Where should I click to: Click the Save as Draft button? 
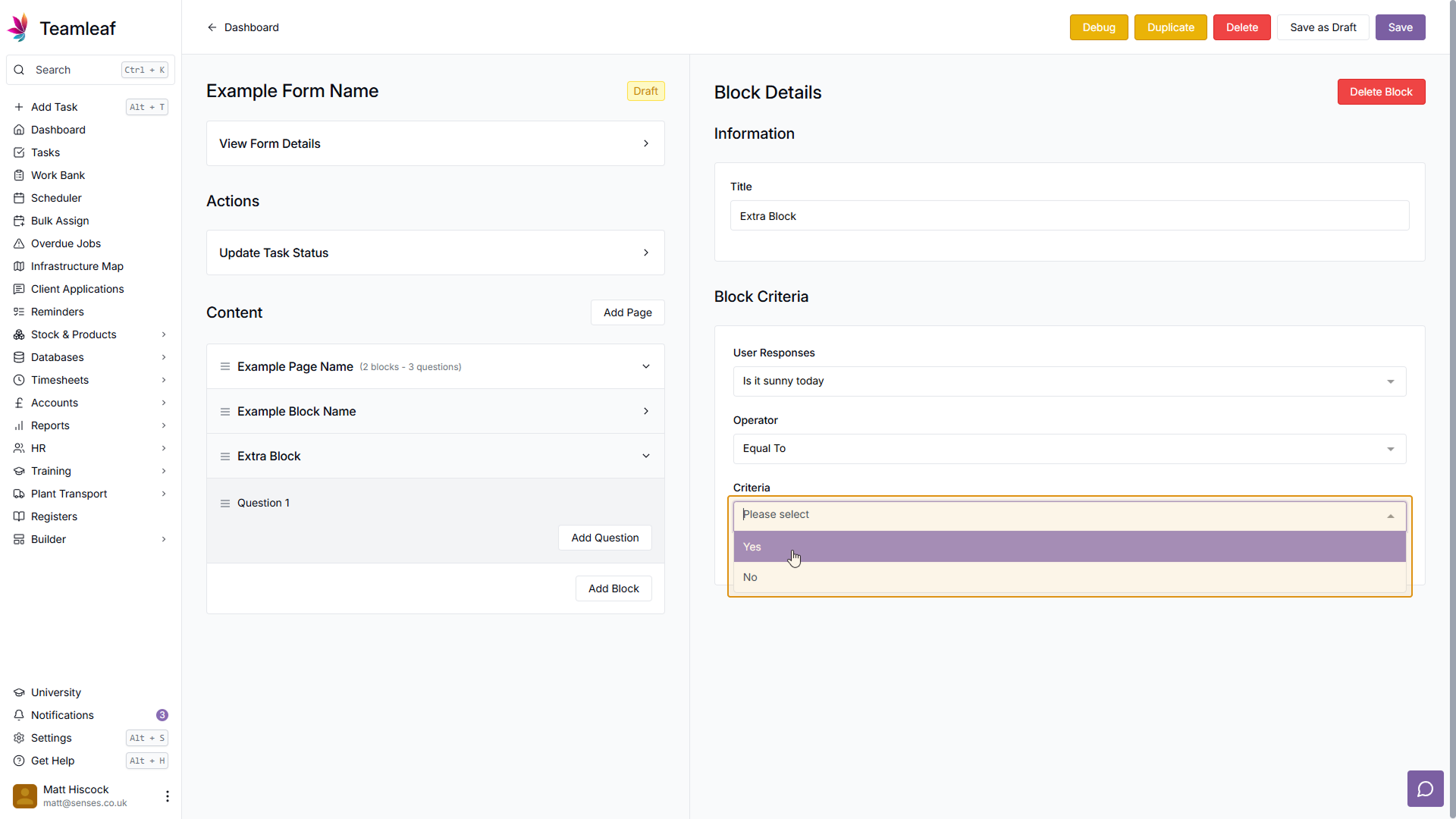[1323, 27]
